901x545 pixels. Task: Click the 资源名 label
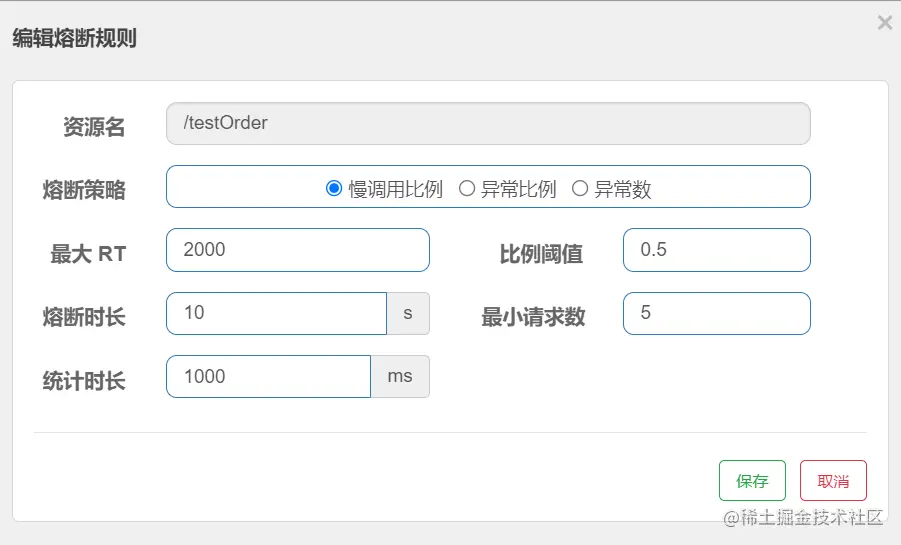click(x=94, y=127)
